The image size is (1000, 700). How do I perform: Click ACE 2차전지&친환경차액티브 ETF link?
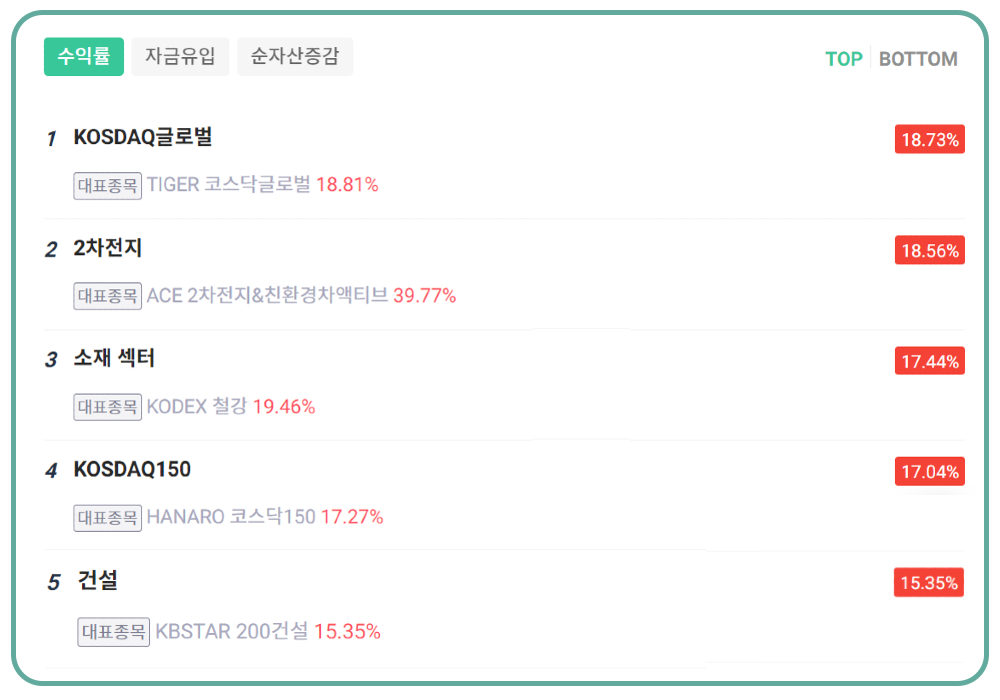click(267, 296)
